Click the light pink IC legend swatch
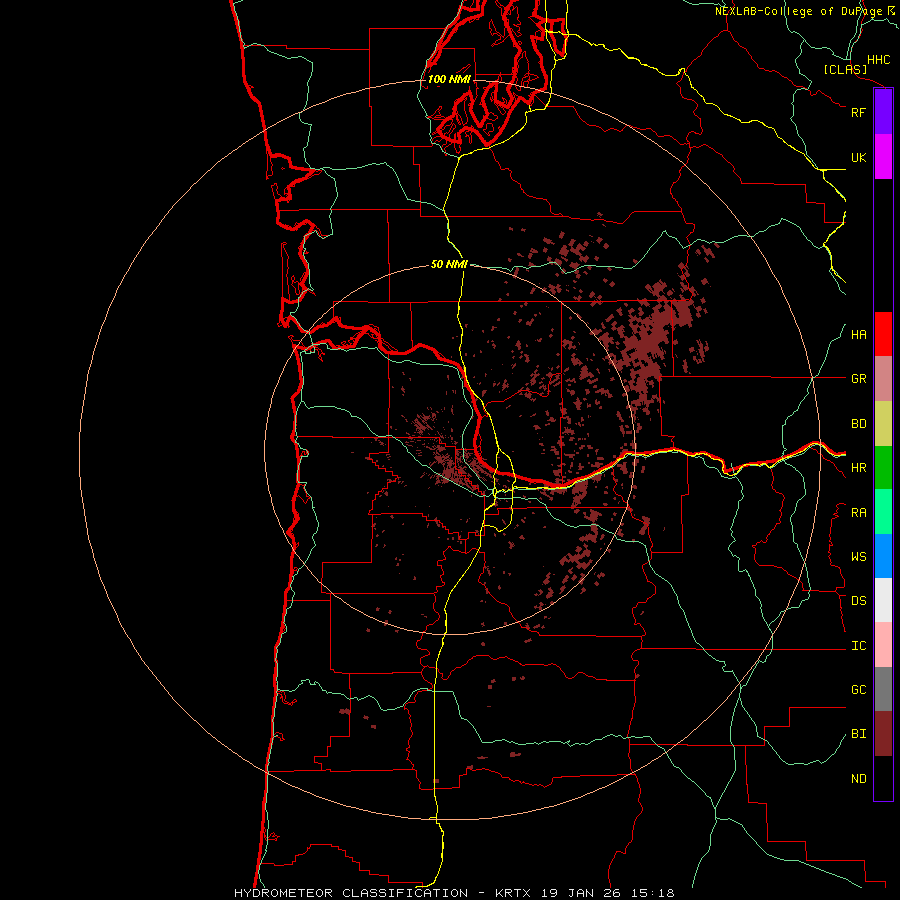The width and height of the screenshot is (900, 900). pos(883,645)
